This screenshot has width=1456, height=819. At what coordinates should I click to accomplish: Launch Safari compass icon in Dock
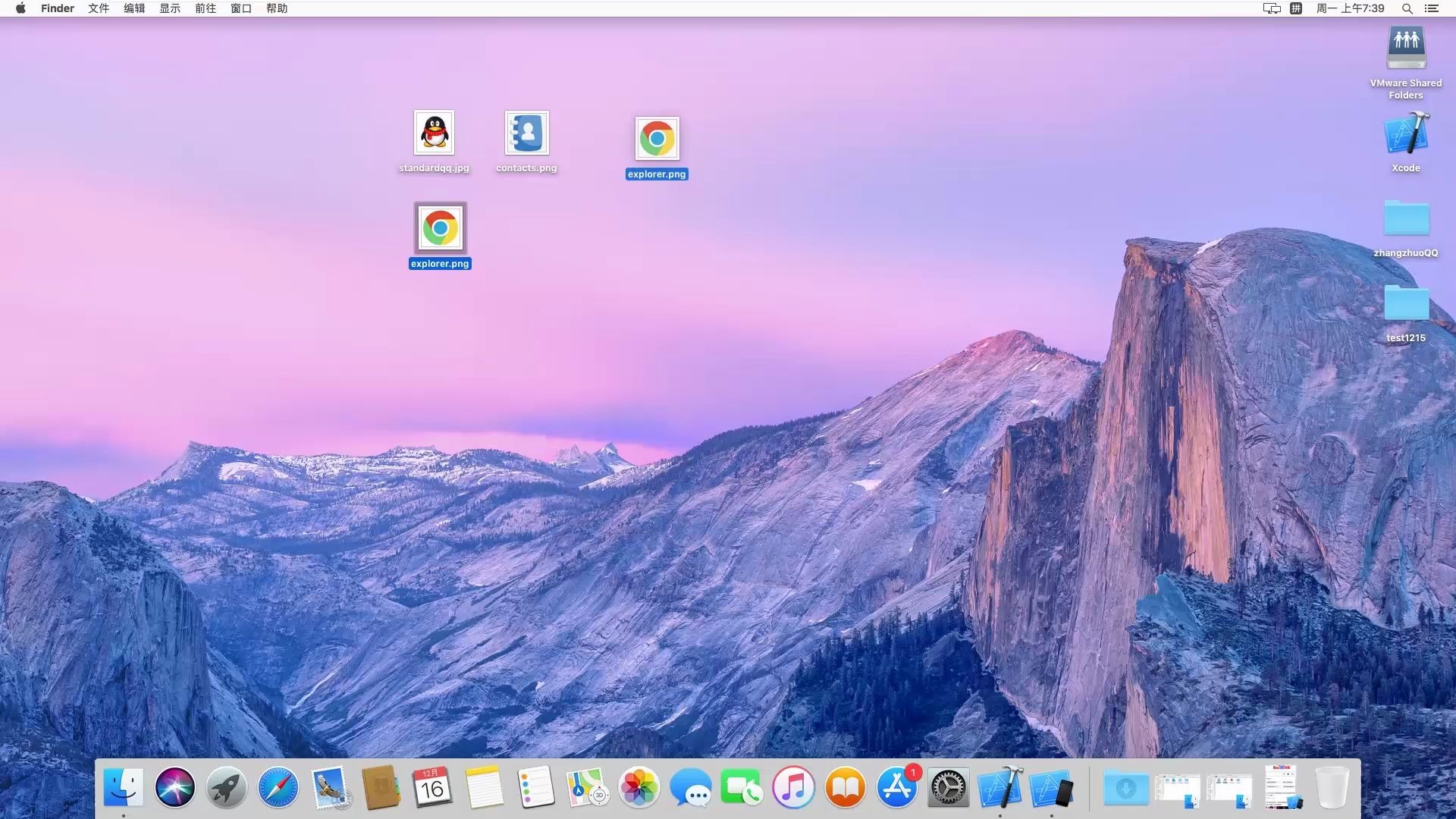tap(278, 788)
